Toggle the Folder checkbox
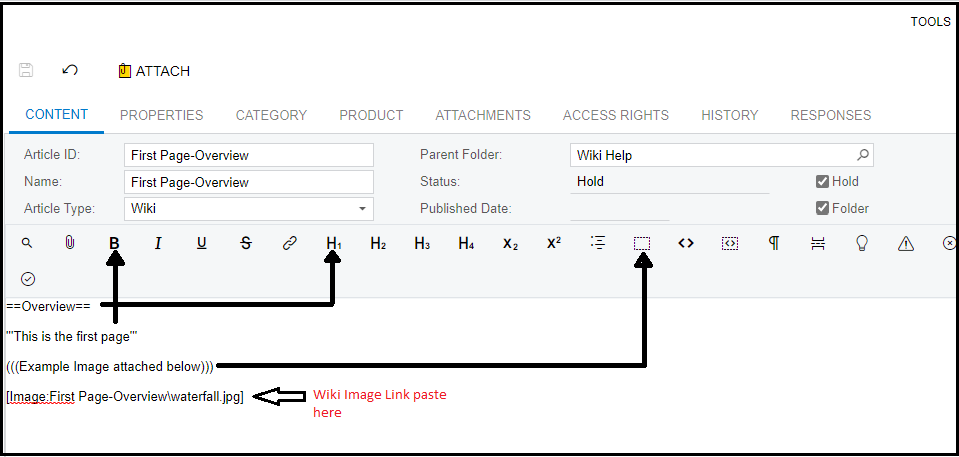This screenshot has width=959, height=457. [x=822, y=209]
